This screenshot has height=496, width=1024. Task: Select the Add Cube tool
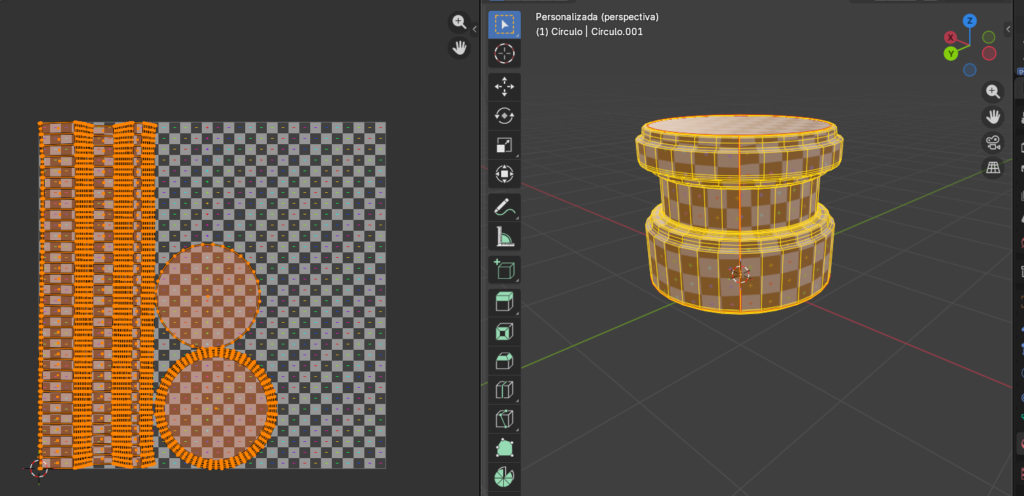click(504, 270)
